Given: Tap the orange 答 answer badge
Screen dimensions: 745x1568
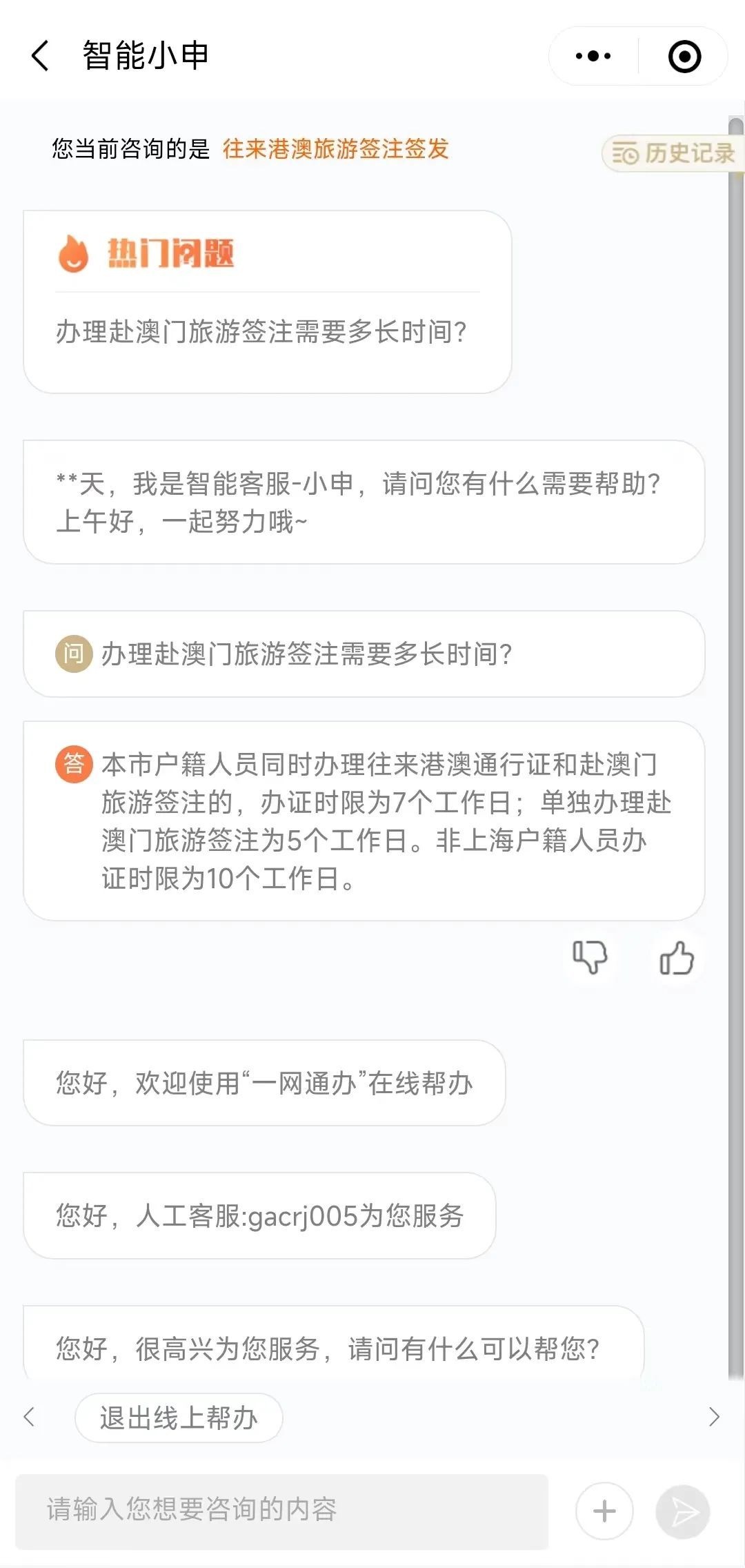Looking at the screenshot, I should coord(74,764).
